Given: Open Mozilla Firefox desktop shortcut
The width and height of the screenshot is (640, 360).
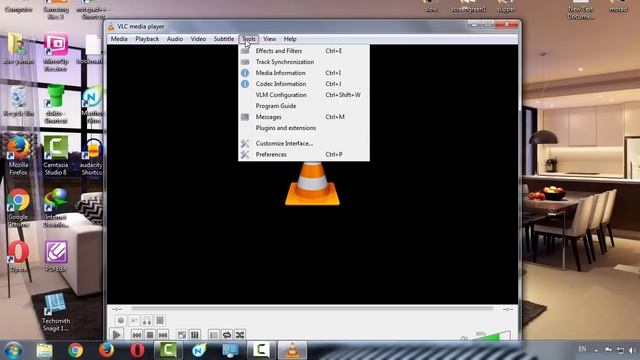Looking at the screenshot, I should pyautogui.click(x=18, y=157).
